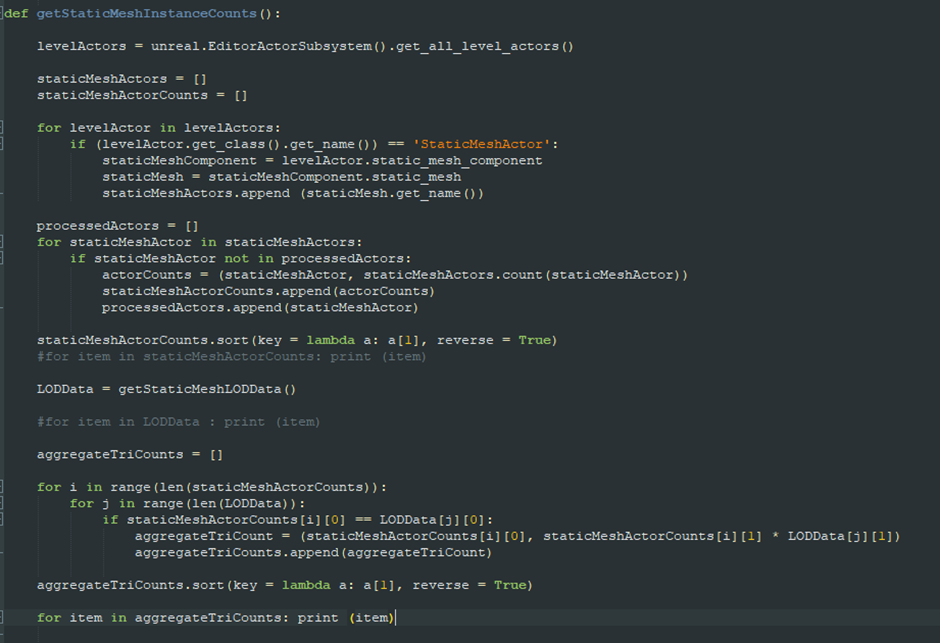Click lambda keyword in staticMeshActorCounts.sort line
Image resolution: width=940 pixels, height=643 pixels.
(x=330, y=340)
